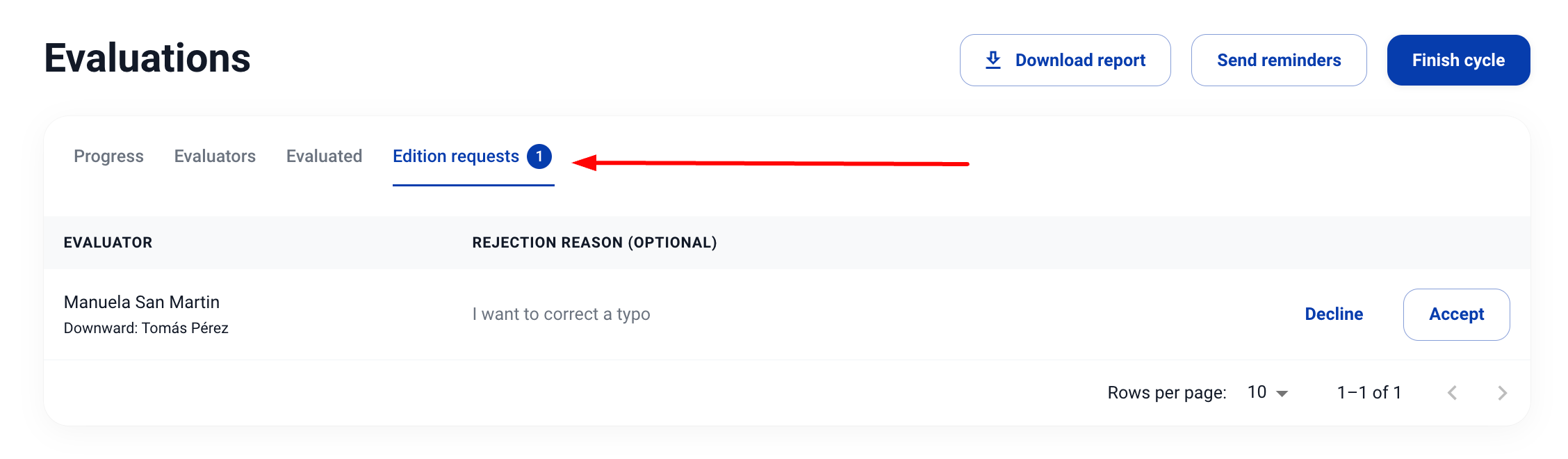1568x459 pixels.
Task: Open the rows per page dropdown
Action: [1268, 393]
